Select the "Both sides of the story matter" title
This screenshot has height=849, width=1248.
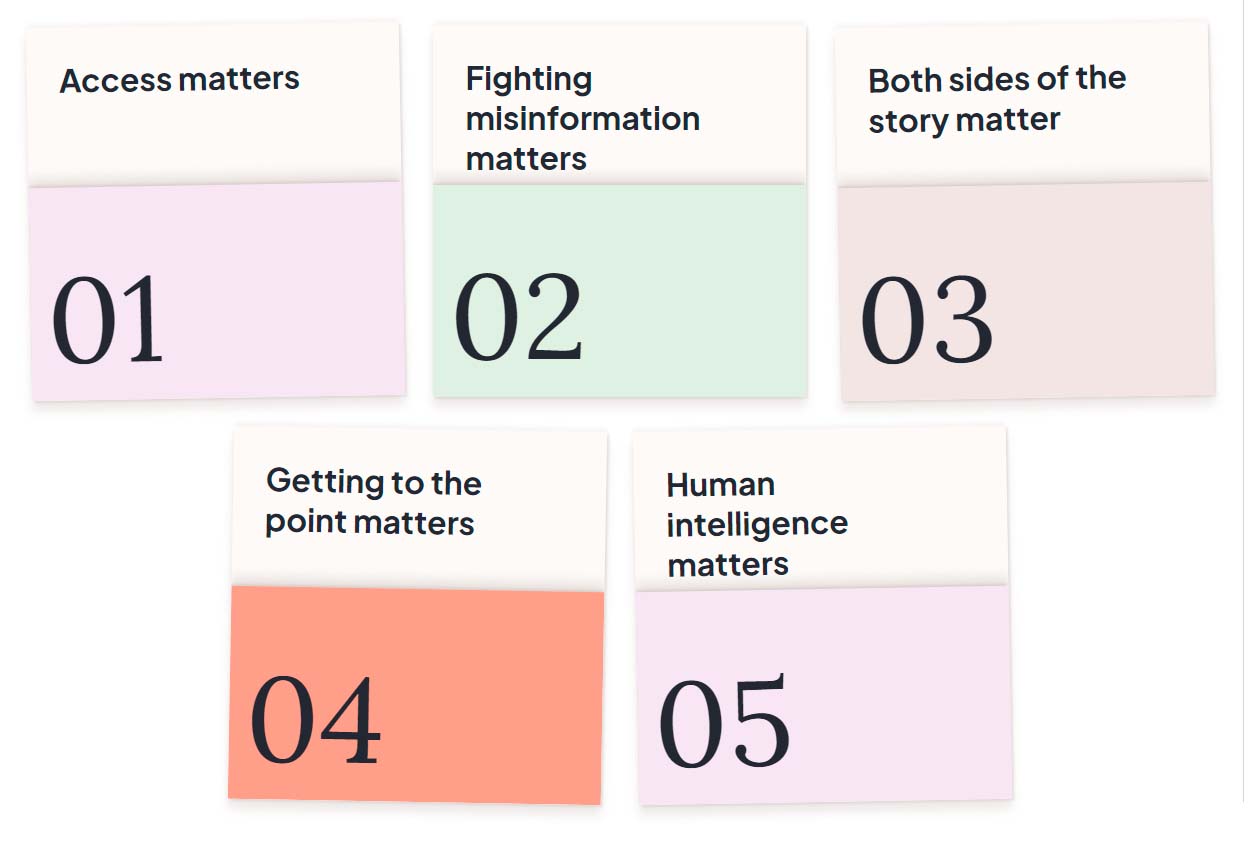pos(996,99)
